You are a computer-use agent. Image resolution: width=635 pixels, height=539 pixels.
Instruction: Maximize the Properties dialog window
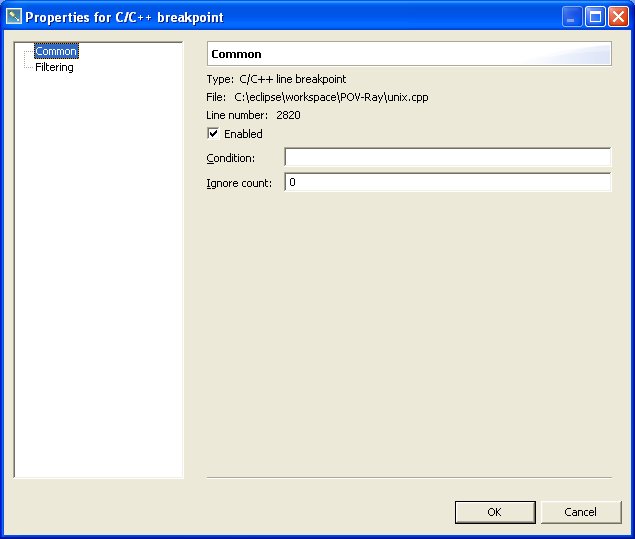pyautogui.click(x=594, y=17)
